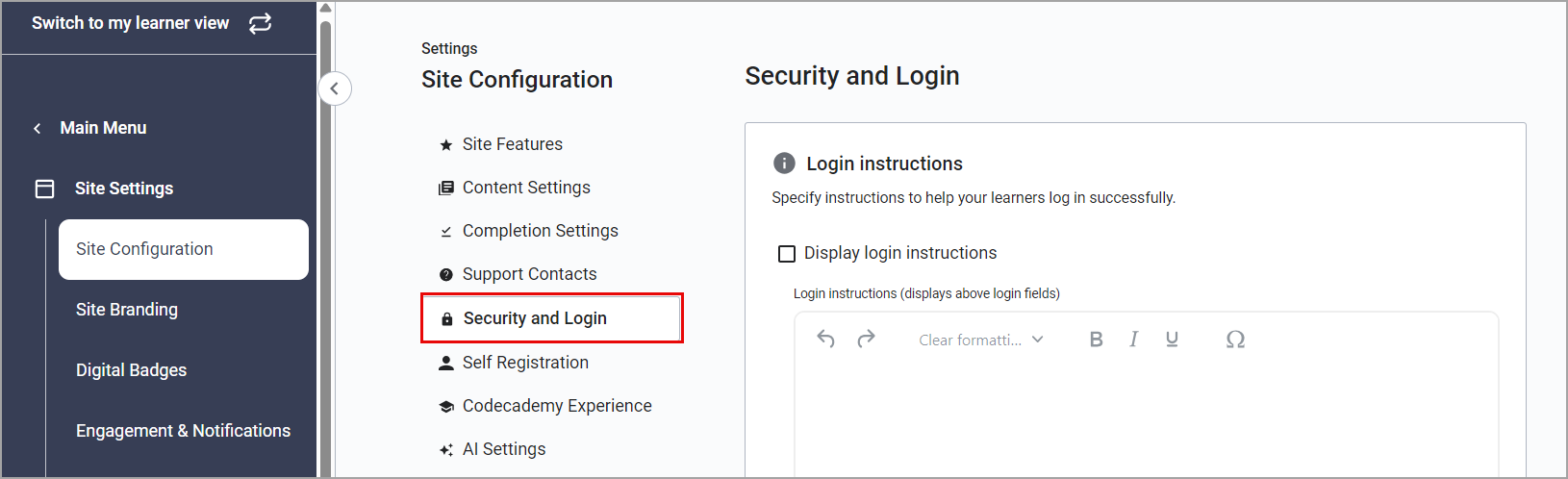Open Site Features settings
This screenshot has width=1568, height=479.
[512, 144]
